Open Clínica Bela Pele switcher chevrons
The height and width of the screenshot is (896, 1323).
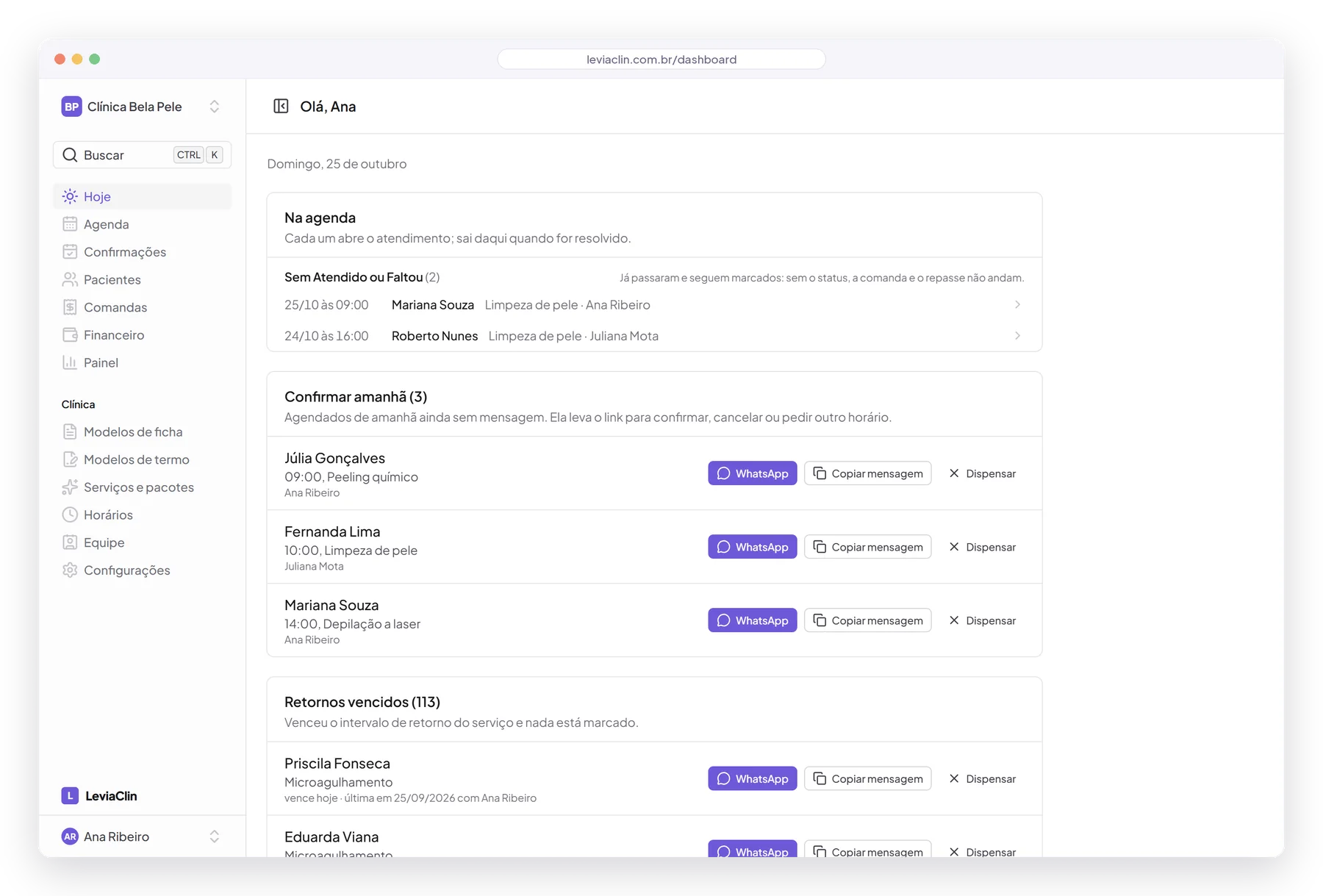214,107
